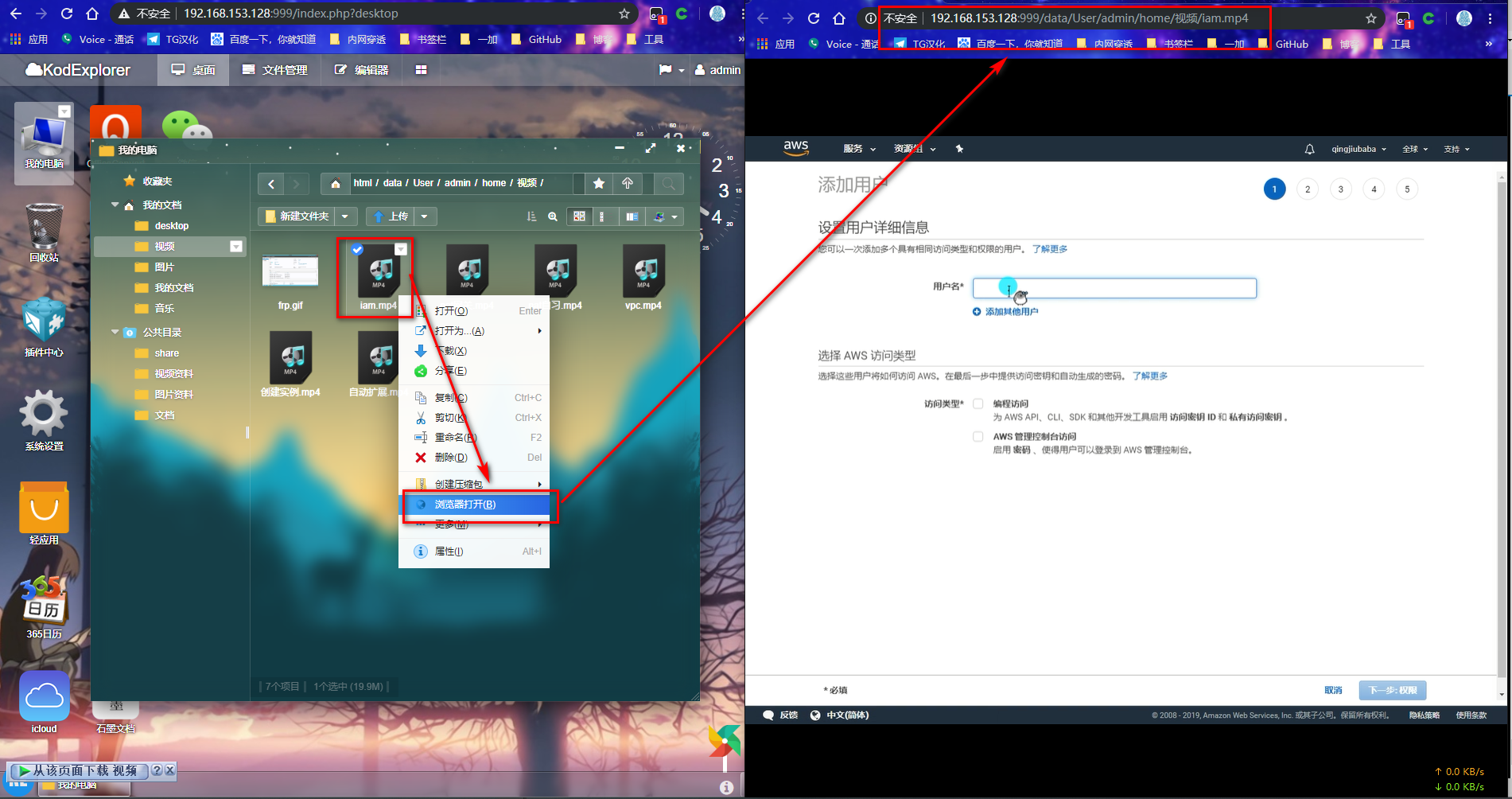Open the theme dropdown in file toolbar
This screenshot has width=1512, height=799.
tap(666, 216)
